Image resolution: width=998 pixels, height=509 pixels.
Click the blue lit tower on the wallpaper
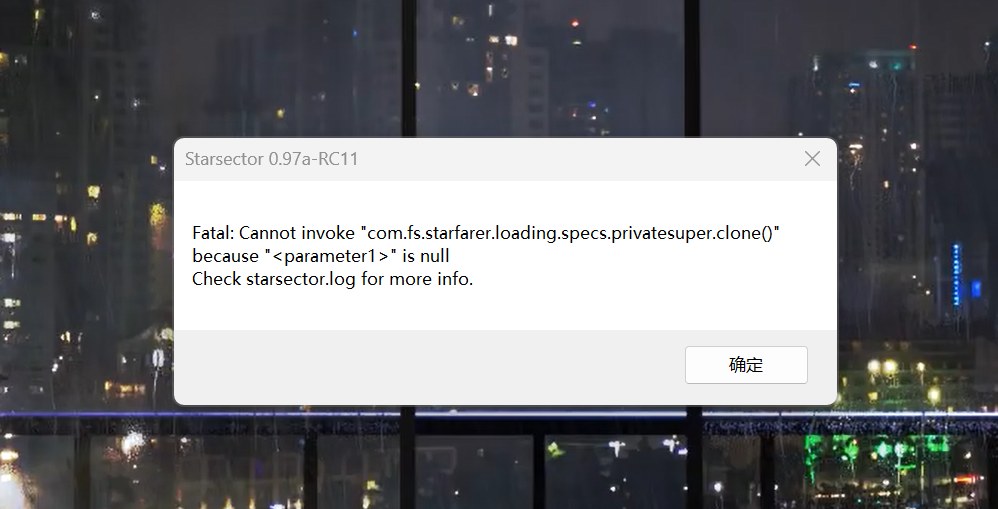955,274
